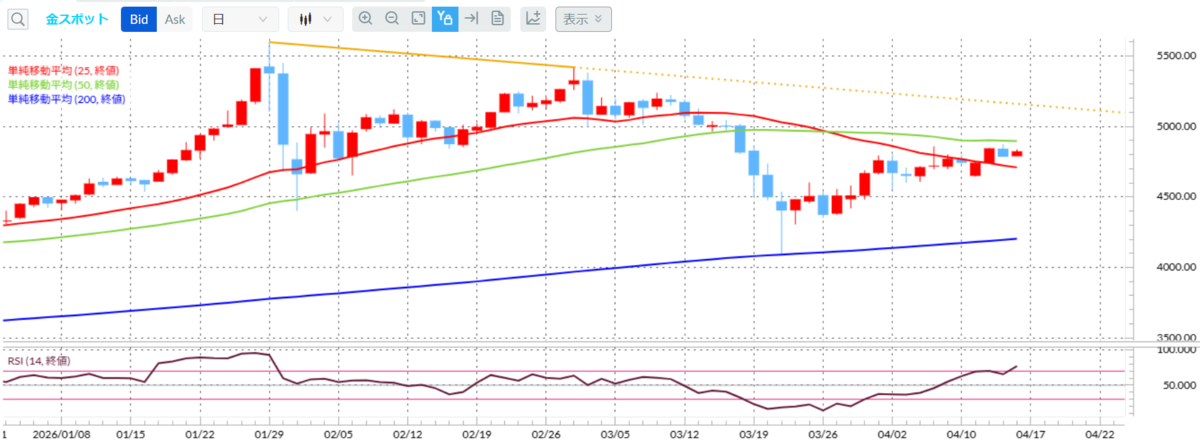Zoom out on the chart
Screen dimensions: 1200x445
tap(392, 19)
